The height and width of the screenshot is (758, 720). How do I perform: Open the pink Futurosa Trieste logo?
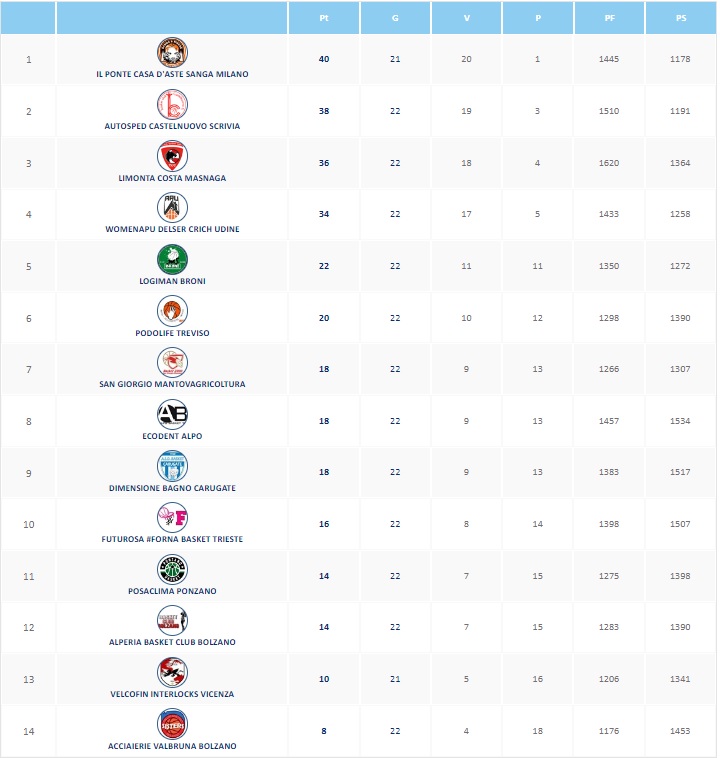(x=172, y=517)
